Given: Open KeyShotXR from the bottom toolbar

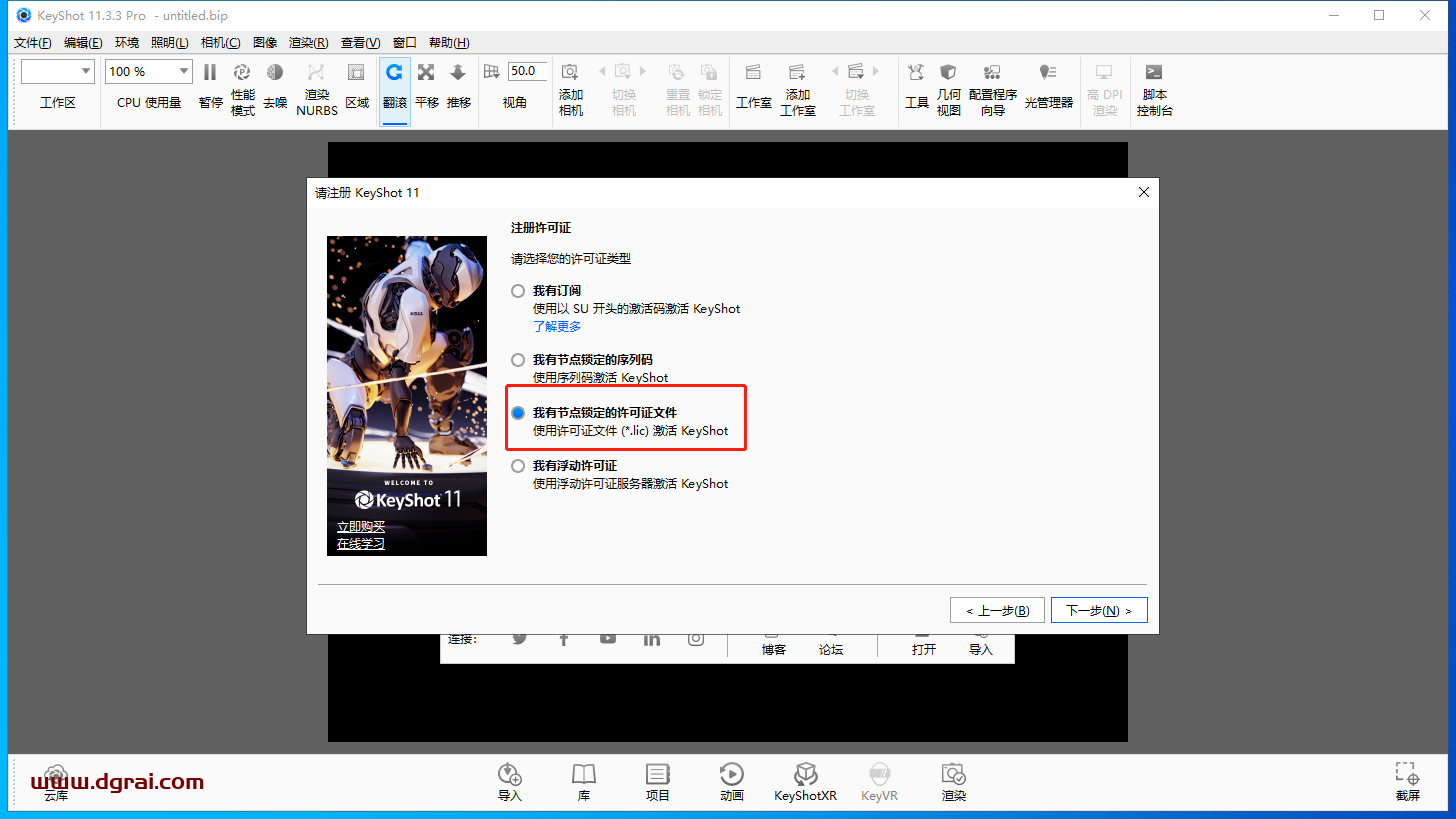Looking at the screenshot, I should coord(805,775).
